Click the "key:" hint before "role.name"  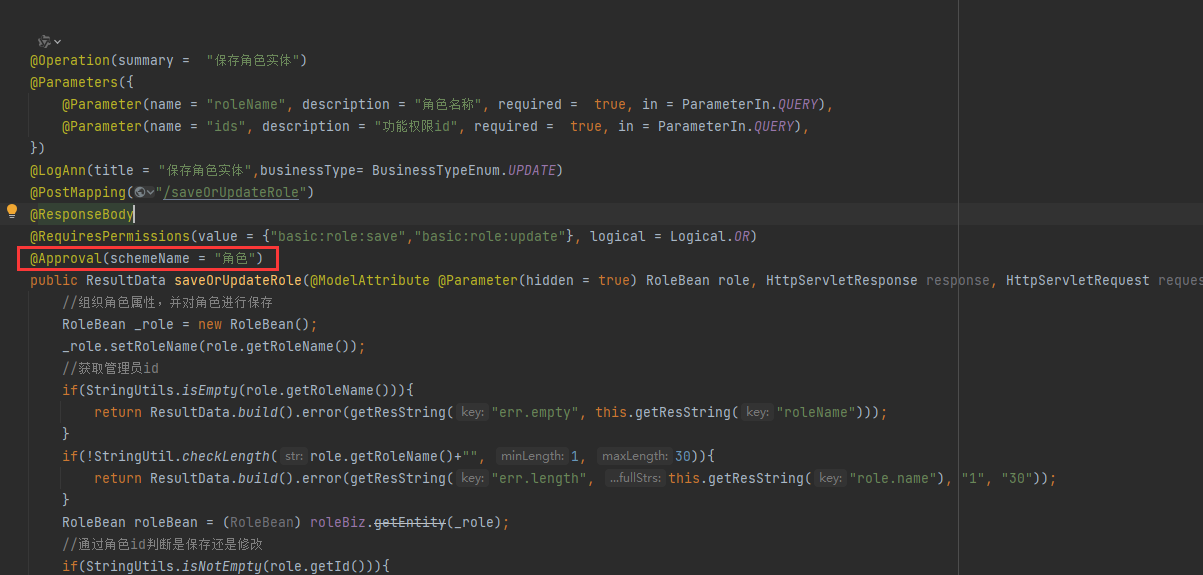tap(830, 478)
